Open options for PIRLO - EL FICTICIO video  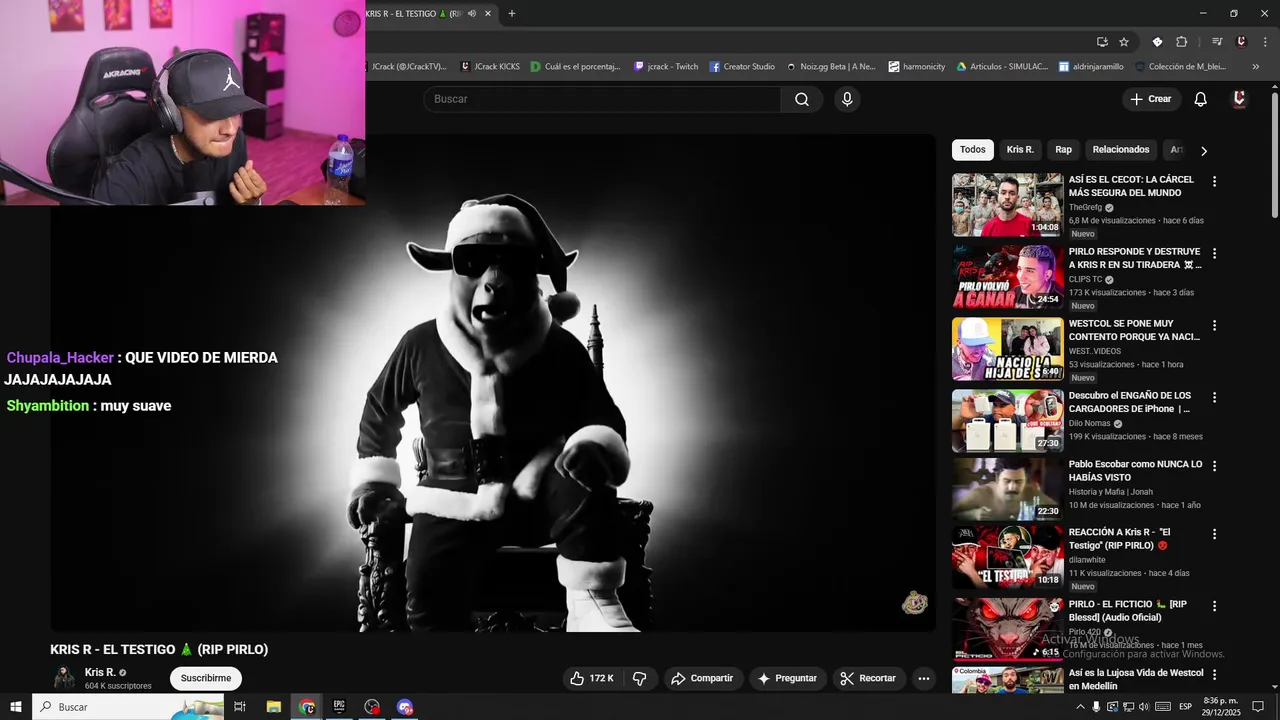click(1215, 606)
